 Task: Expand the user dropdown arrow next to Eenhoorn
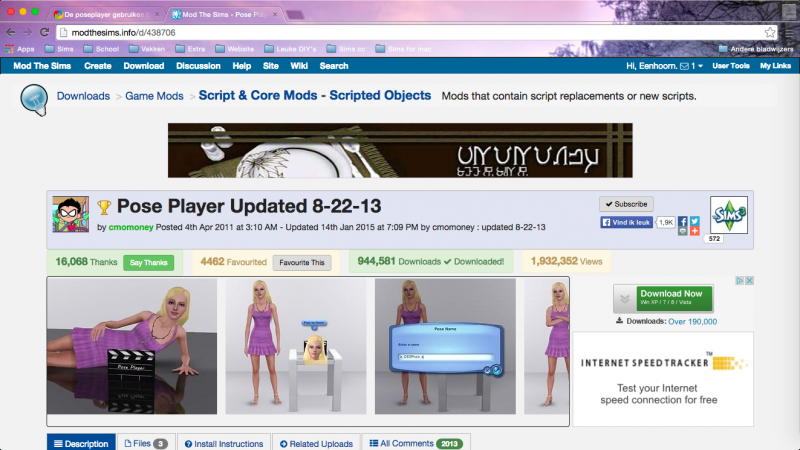[x=701, y=66]
